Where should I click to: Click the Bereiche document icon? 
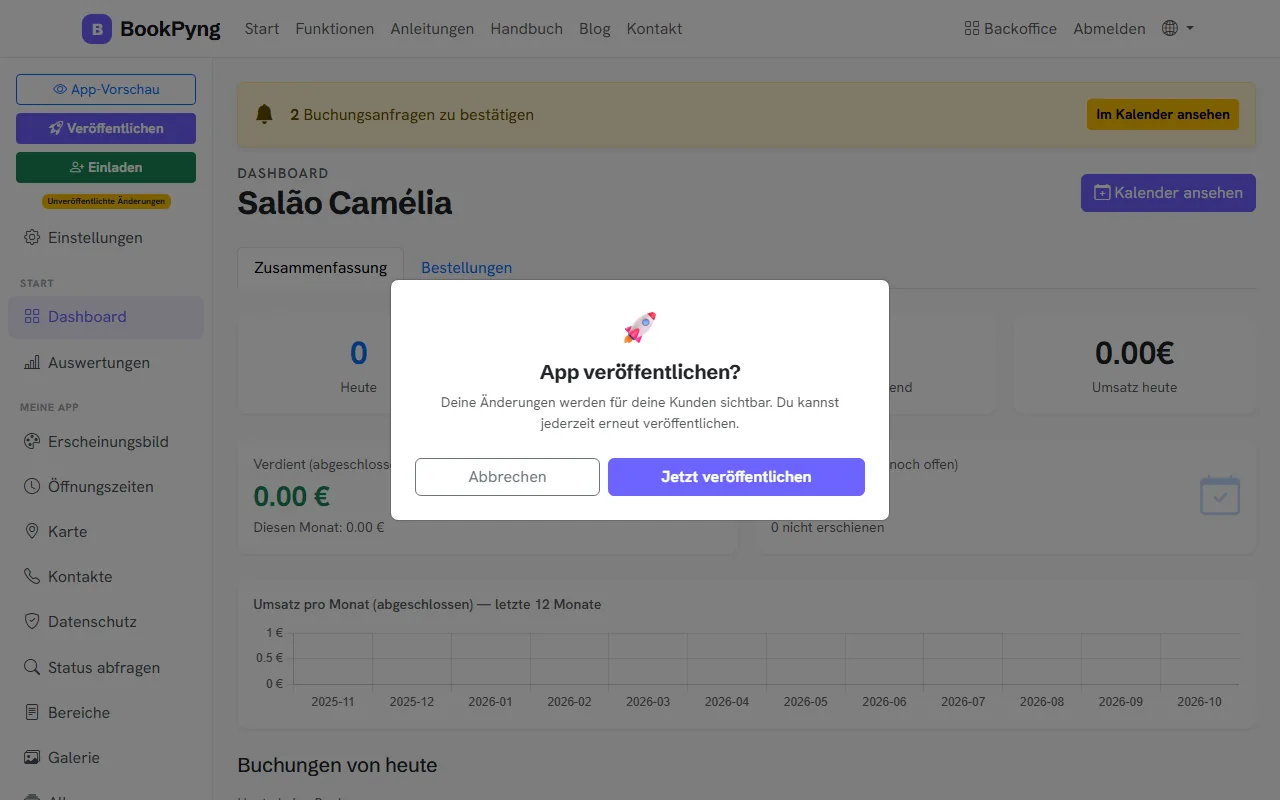point(32,713)
